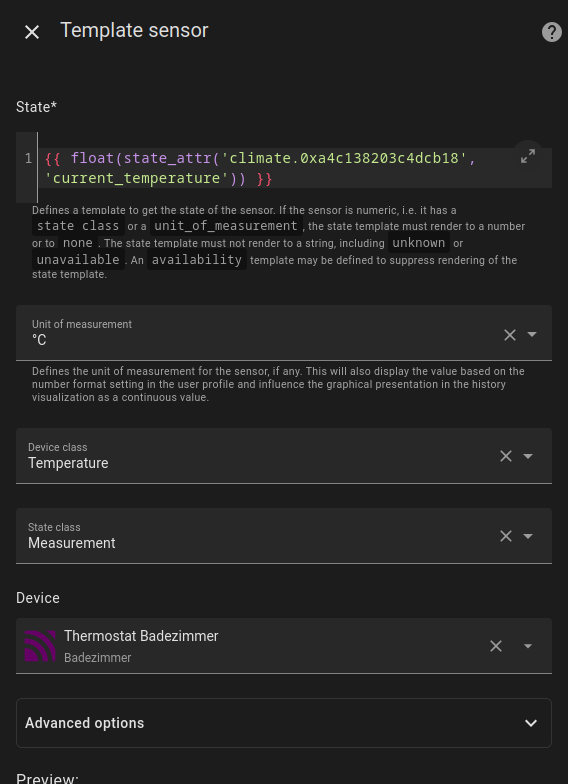Open the help question mark icon
568x784 pixels.
coord(552,32)
